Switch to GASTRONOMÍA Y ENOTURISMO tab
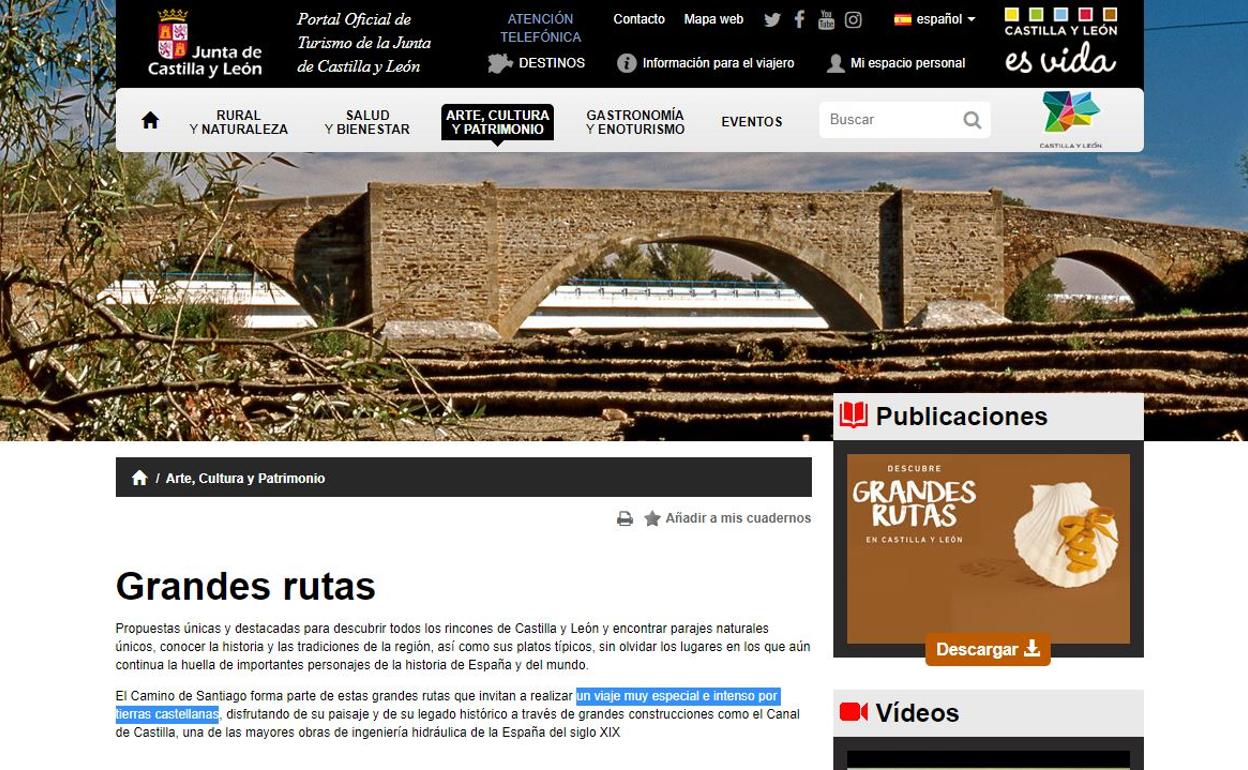The height and width of the screenshot is (770, 1248). coord(635,121)
